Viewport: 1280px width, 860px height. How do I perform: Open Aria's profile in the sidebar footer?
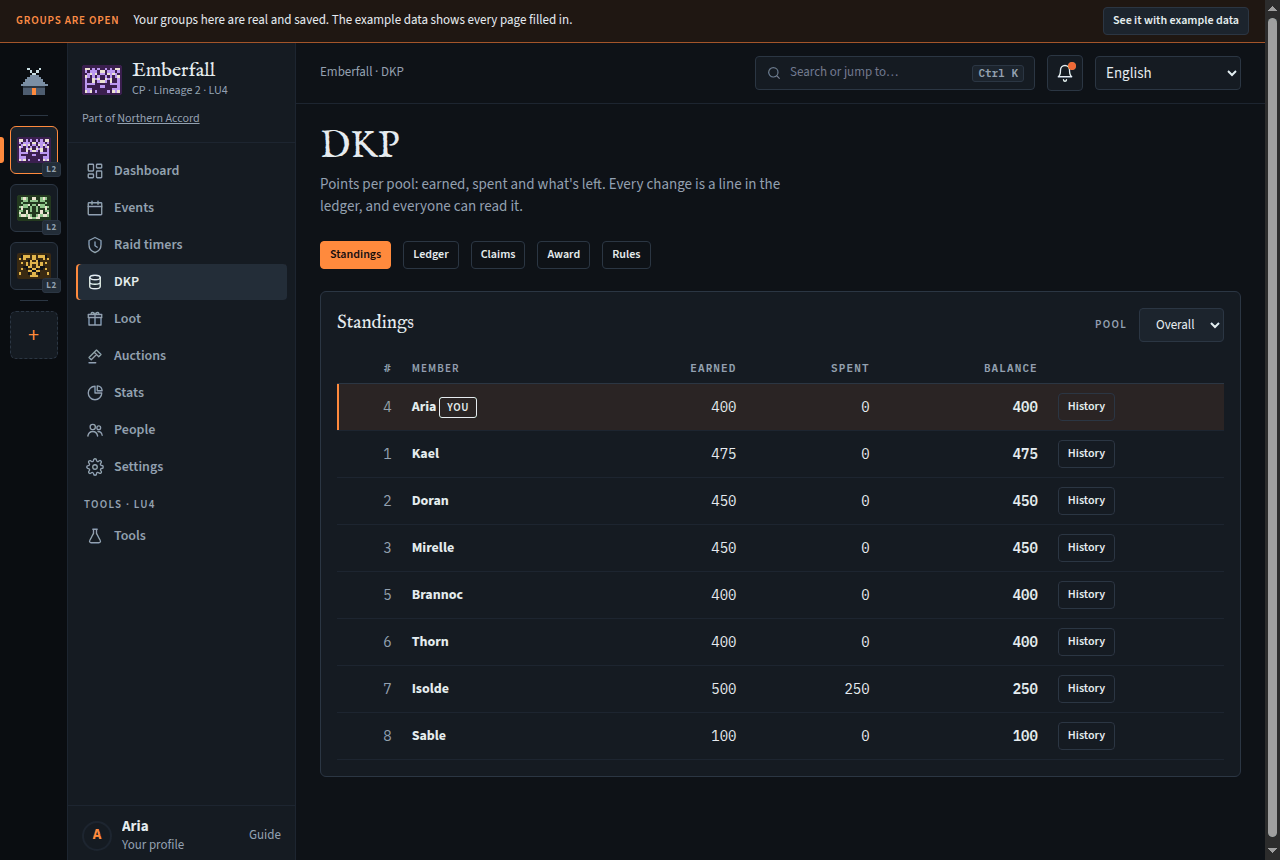click(134, 835)
